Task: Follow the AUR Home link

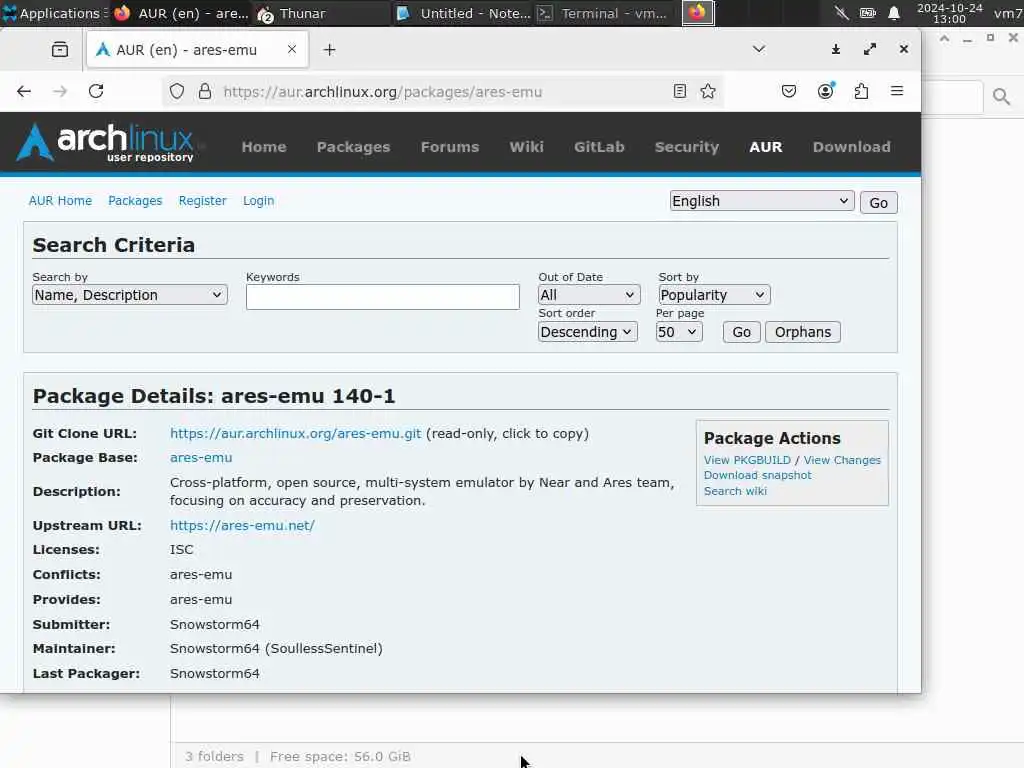Action: (60, 200)
